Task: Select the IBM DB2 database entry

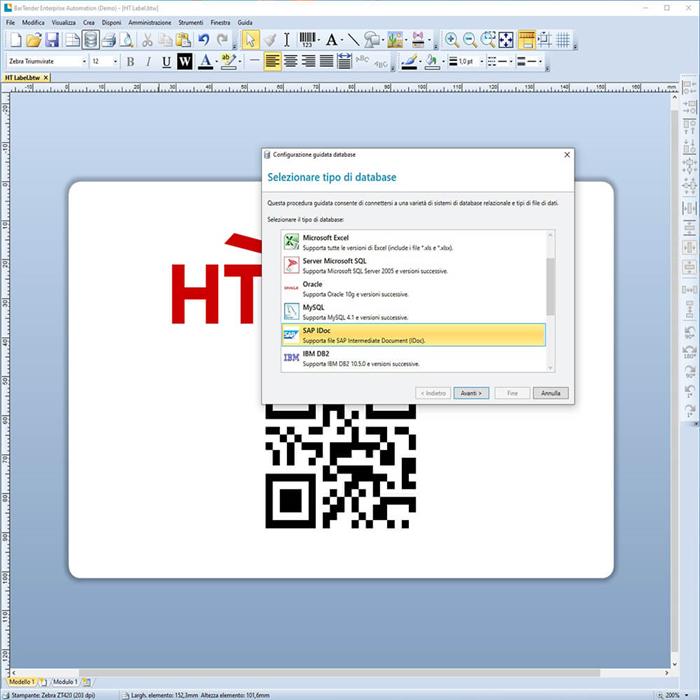Action: click(413, 358)
